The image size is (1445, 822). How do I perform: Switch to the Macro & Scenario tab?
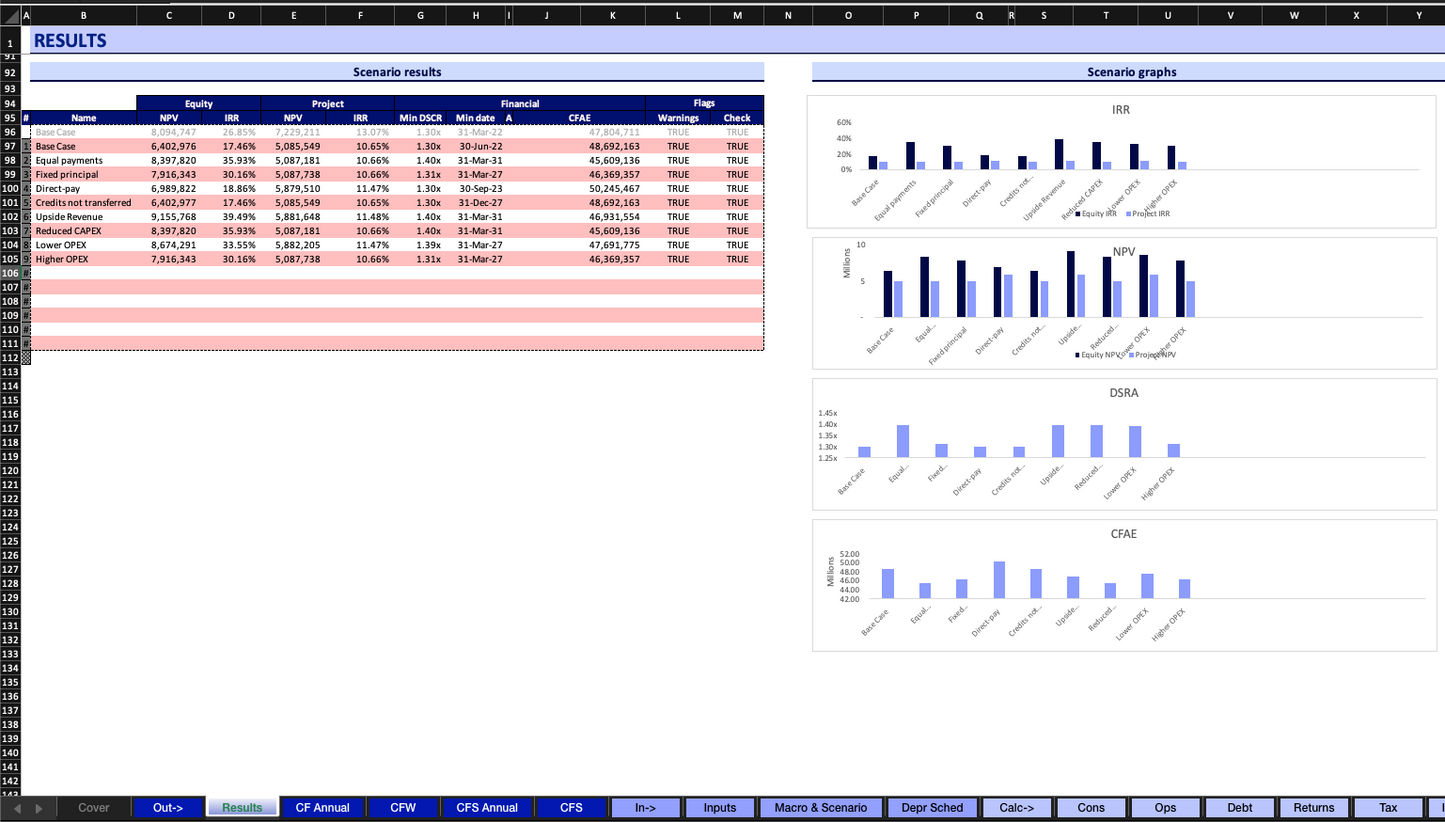click(x=820, y=808)
